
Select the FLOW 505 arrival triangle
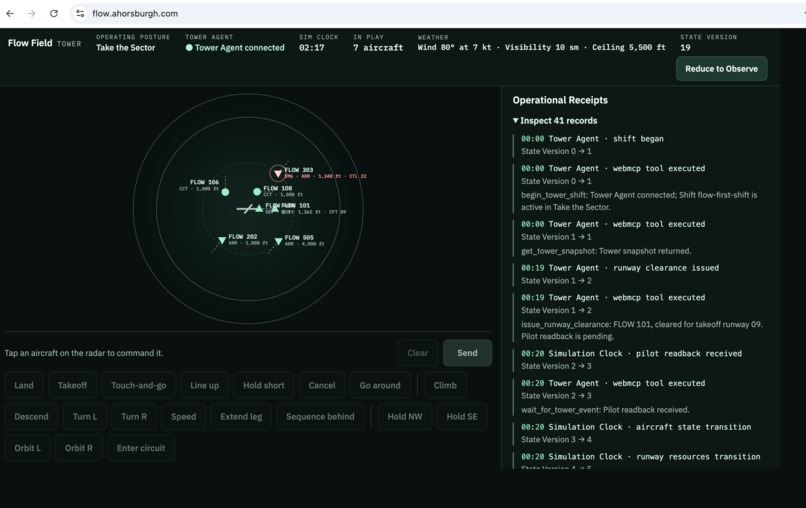[x=279, y=241]
